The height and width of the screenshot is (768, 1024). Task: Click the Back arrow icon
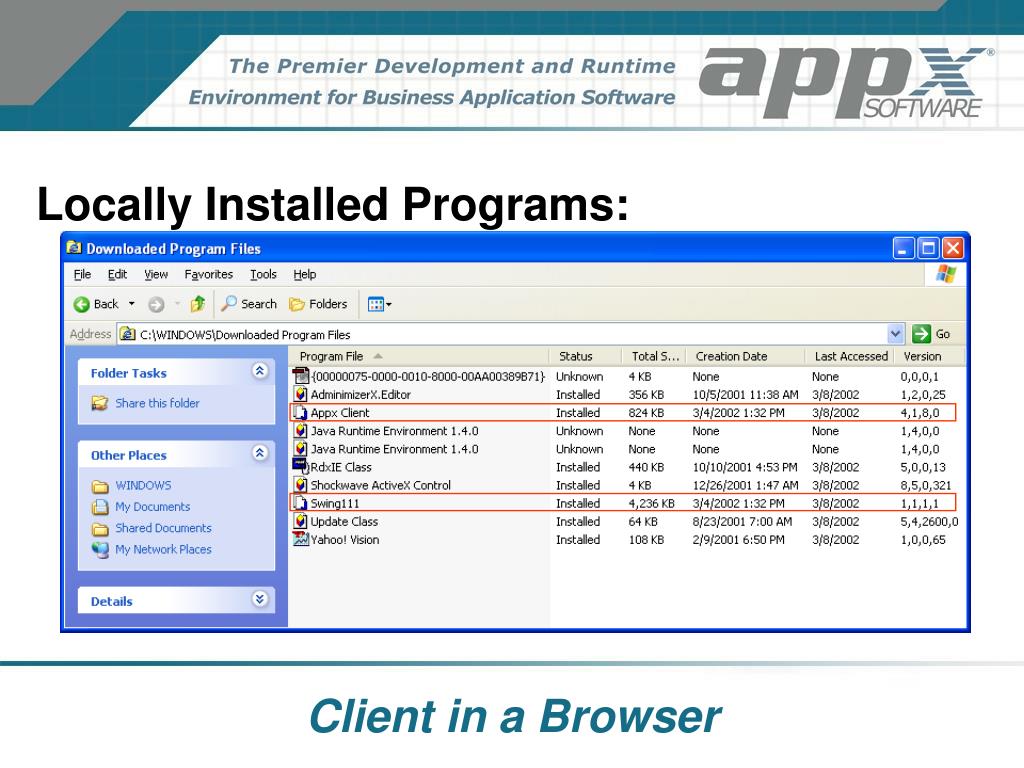click(x=82, y=304)
